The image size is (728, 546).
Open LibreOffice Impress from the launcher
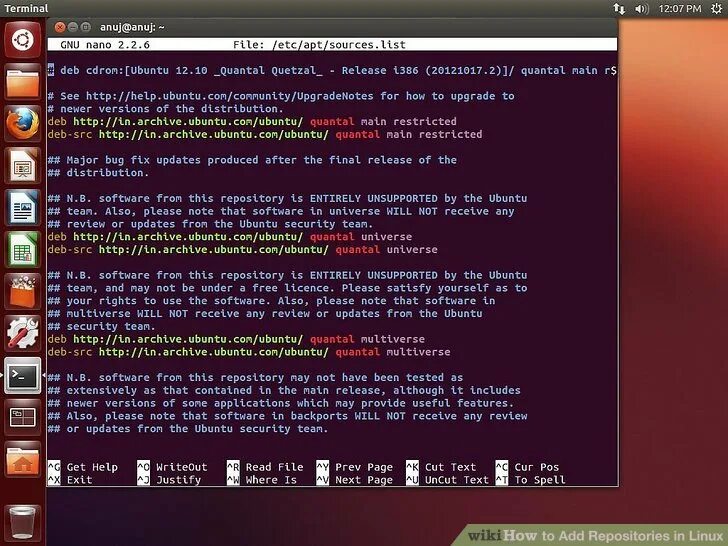[22, 166]
